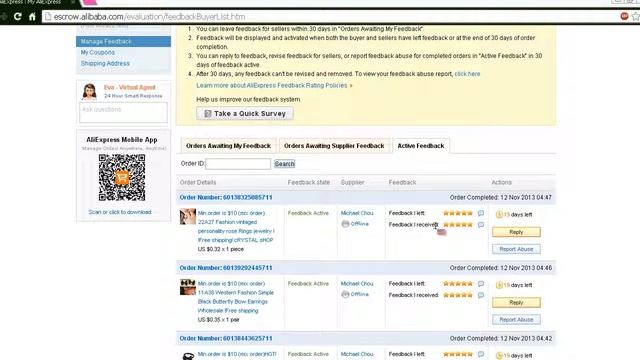
Task: Open Learn more about AliExpress Feedback Rating Policies
Action: pos(272,85)
